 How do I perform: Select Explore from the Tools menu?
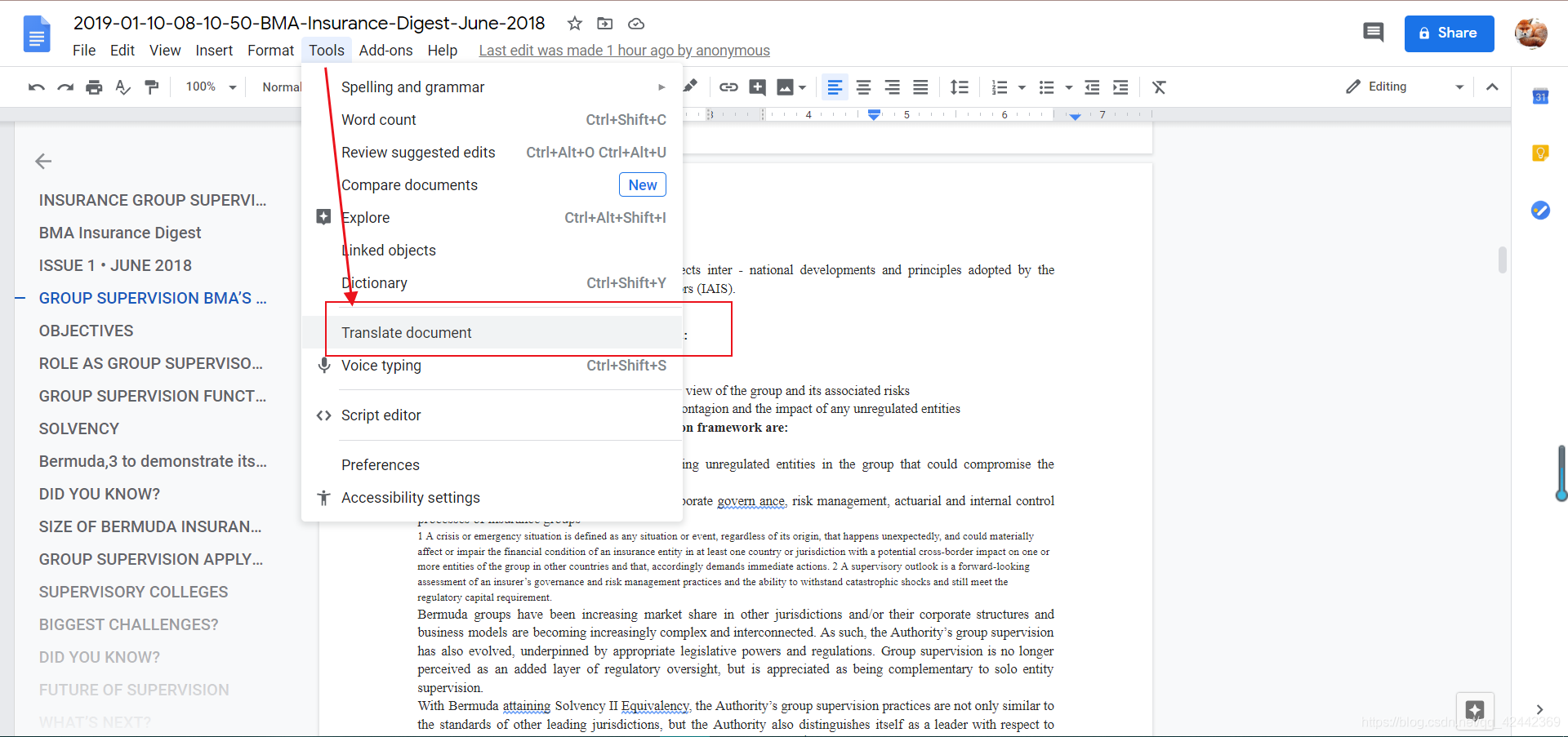point(492,218)
